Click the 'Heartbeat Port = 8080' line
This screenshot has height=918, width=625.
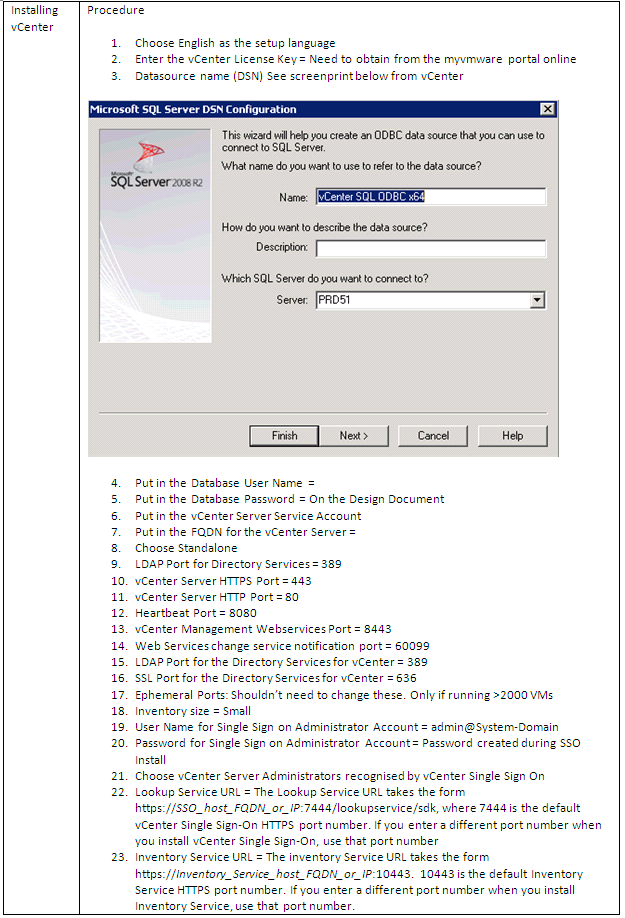(195, 613)
